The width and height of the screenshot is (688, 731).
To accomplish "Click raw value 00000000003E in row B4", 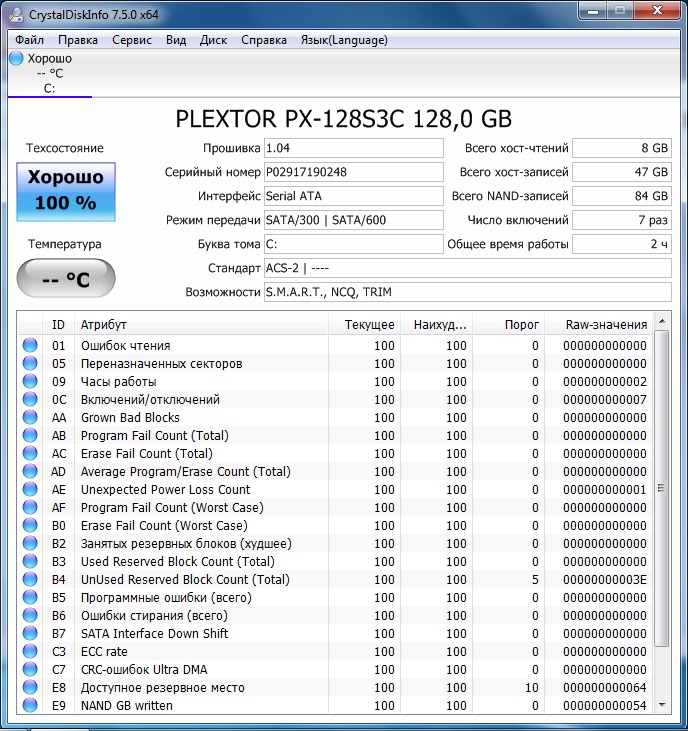I will point(605,579).
